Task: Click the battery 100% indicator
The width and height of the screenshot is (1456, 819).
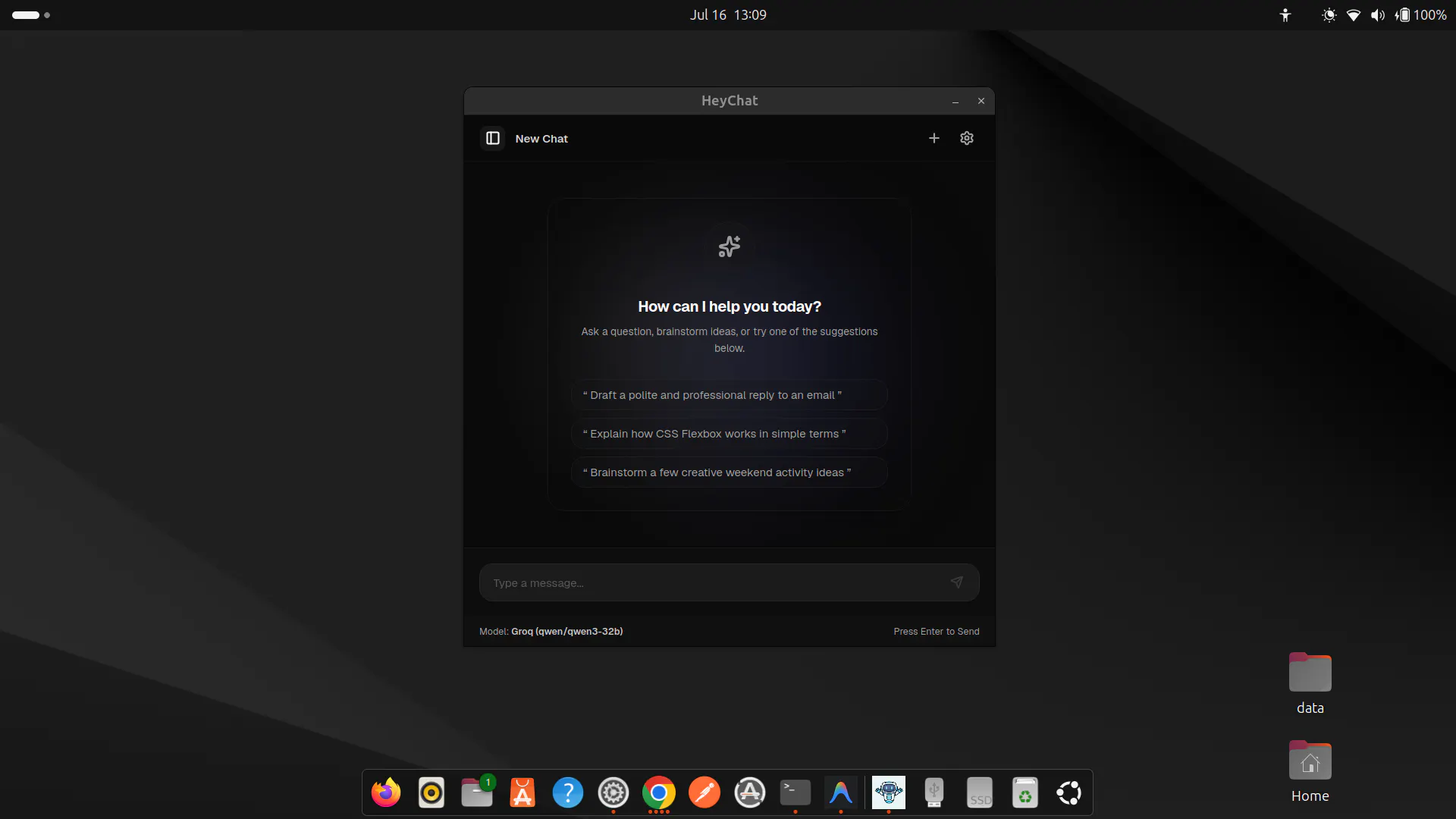Action: click(x=1421, y=15)
